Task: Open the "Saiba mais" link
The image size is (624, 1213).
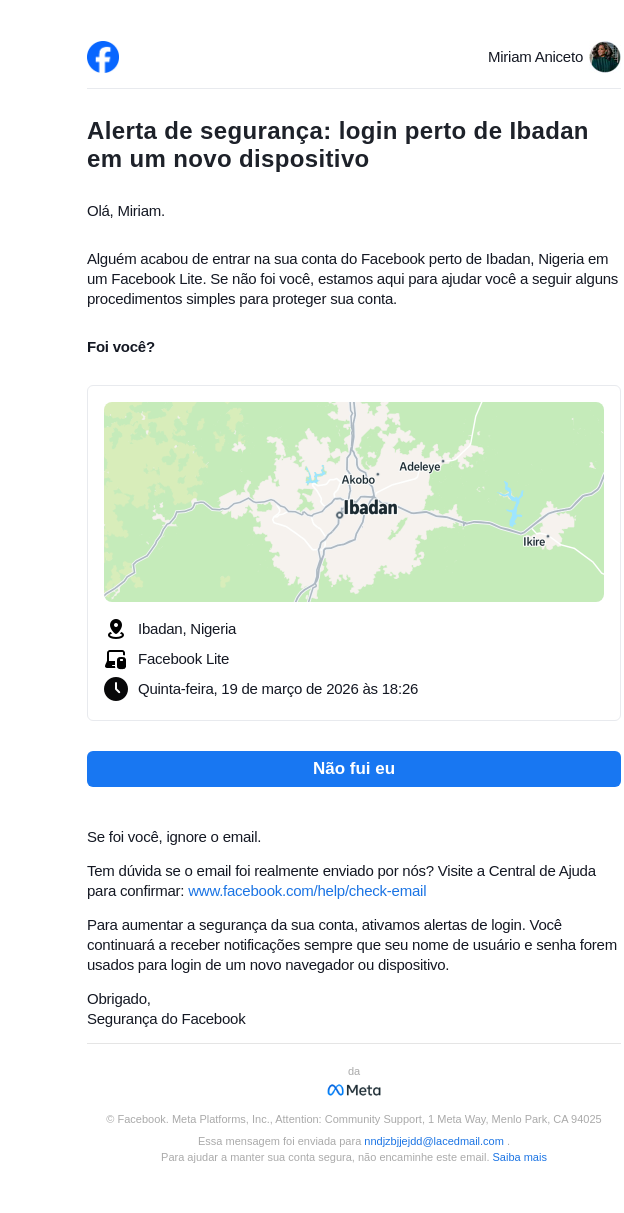Action: [x=519, y=1157]
